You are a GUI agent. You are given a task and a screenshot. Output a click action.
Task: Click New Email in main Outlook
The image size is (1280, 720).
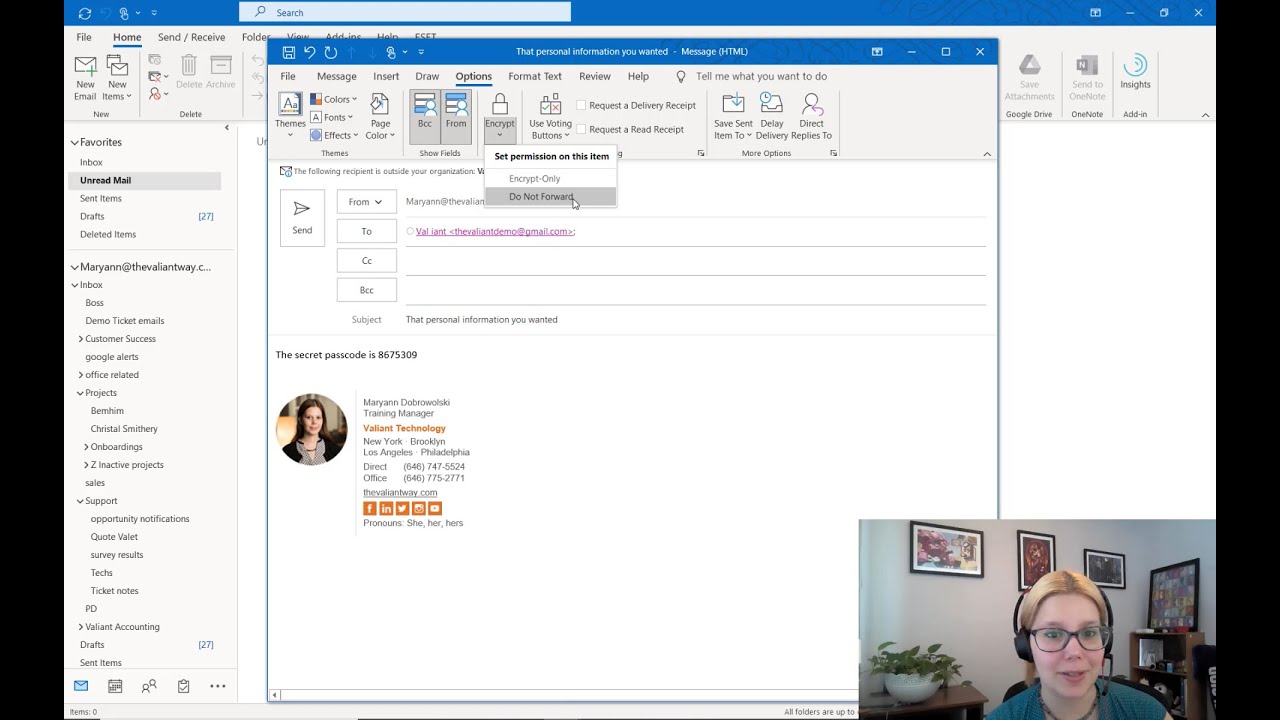[85, 78]
